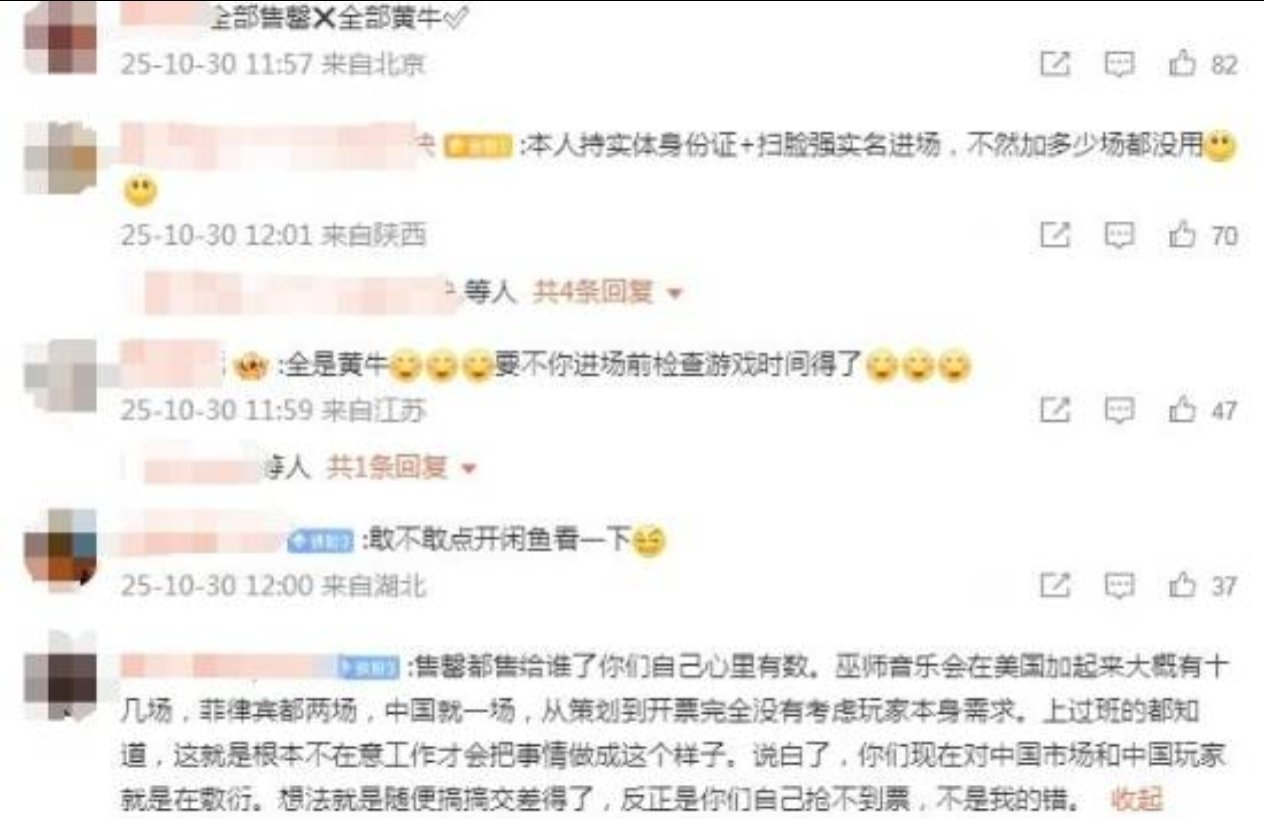Viewport: 1264px width, 819px height.
Task: Share the 12:00 Hubei comment
Action: coord(1055,585)
